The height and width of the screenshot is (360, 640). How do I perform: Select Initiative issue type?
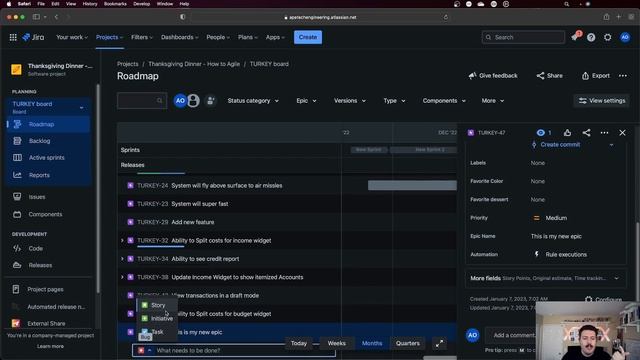point(157,318)
